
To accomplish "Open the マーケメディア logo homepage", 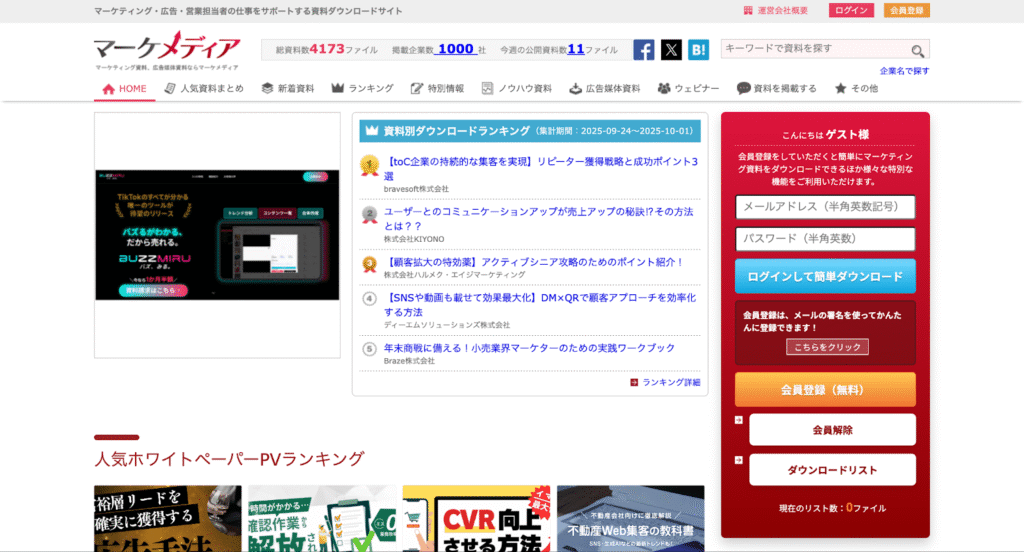I will (167, 50).
